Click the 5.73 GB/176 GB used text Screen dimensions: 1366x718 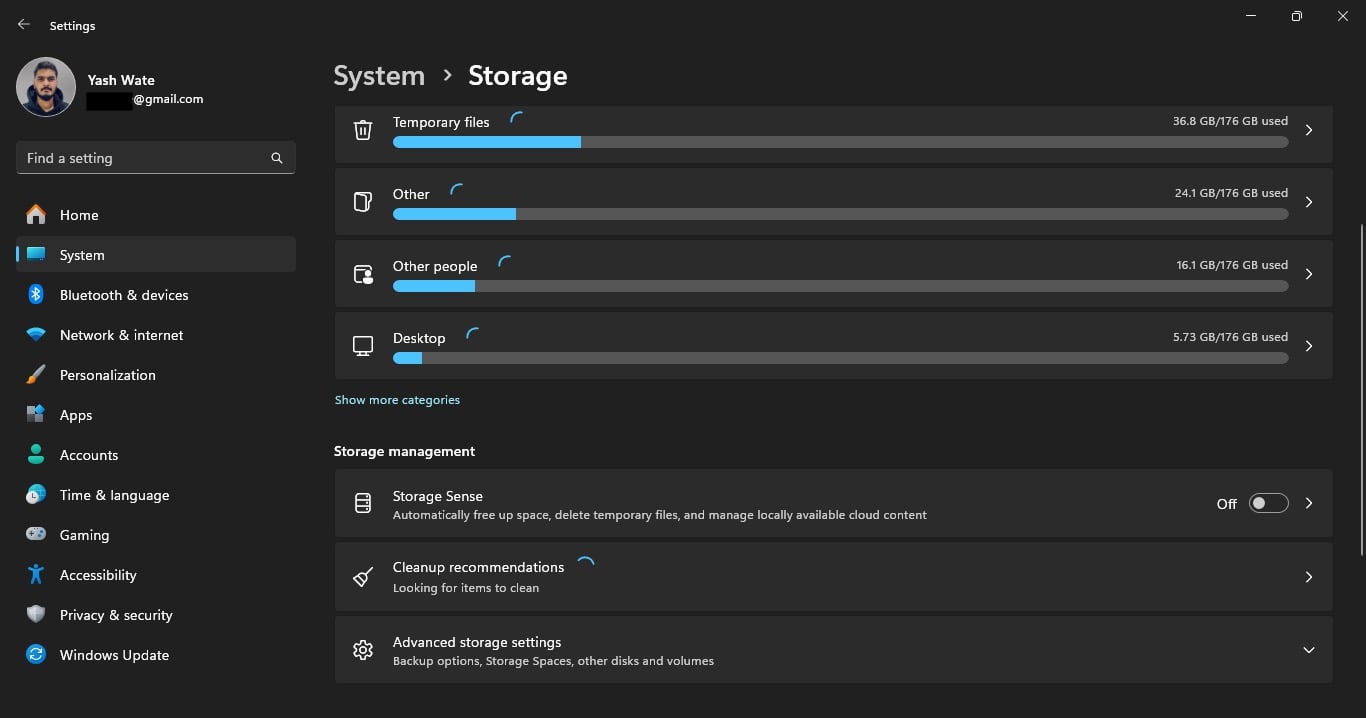click(1230, 337)
